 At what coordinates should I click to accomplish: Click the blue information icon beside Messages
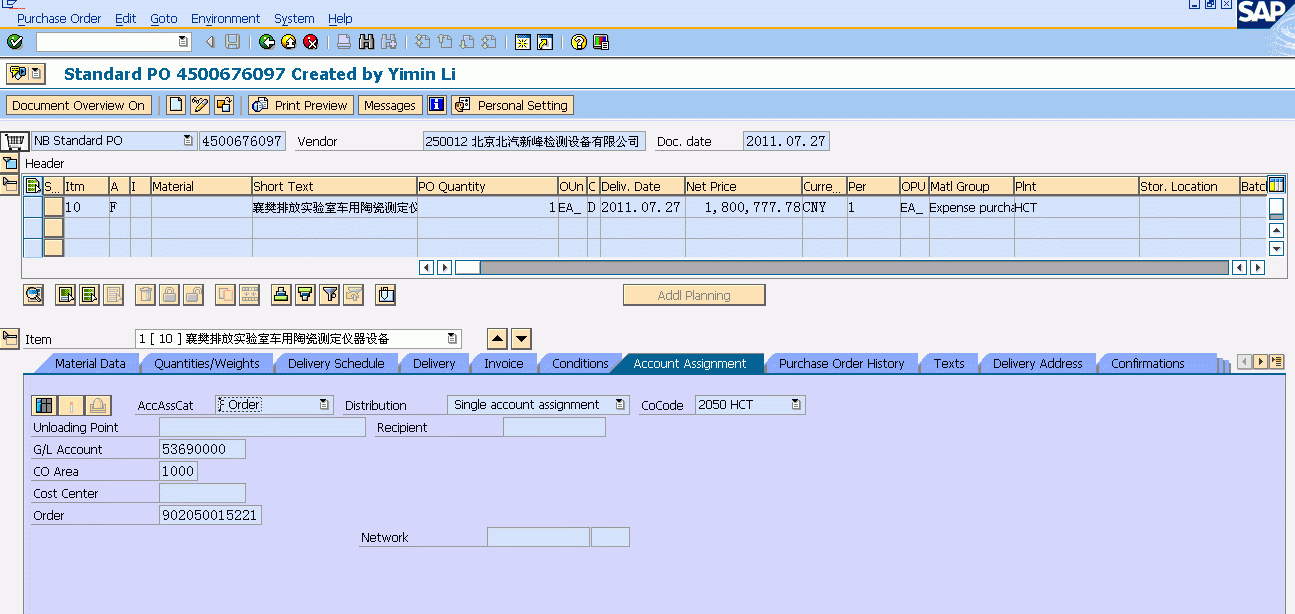point(436,105)
